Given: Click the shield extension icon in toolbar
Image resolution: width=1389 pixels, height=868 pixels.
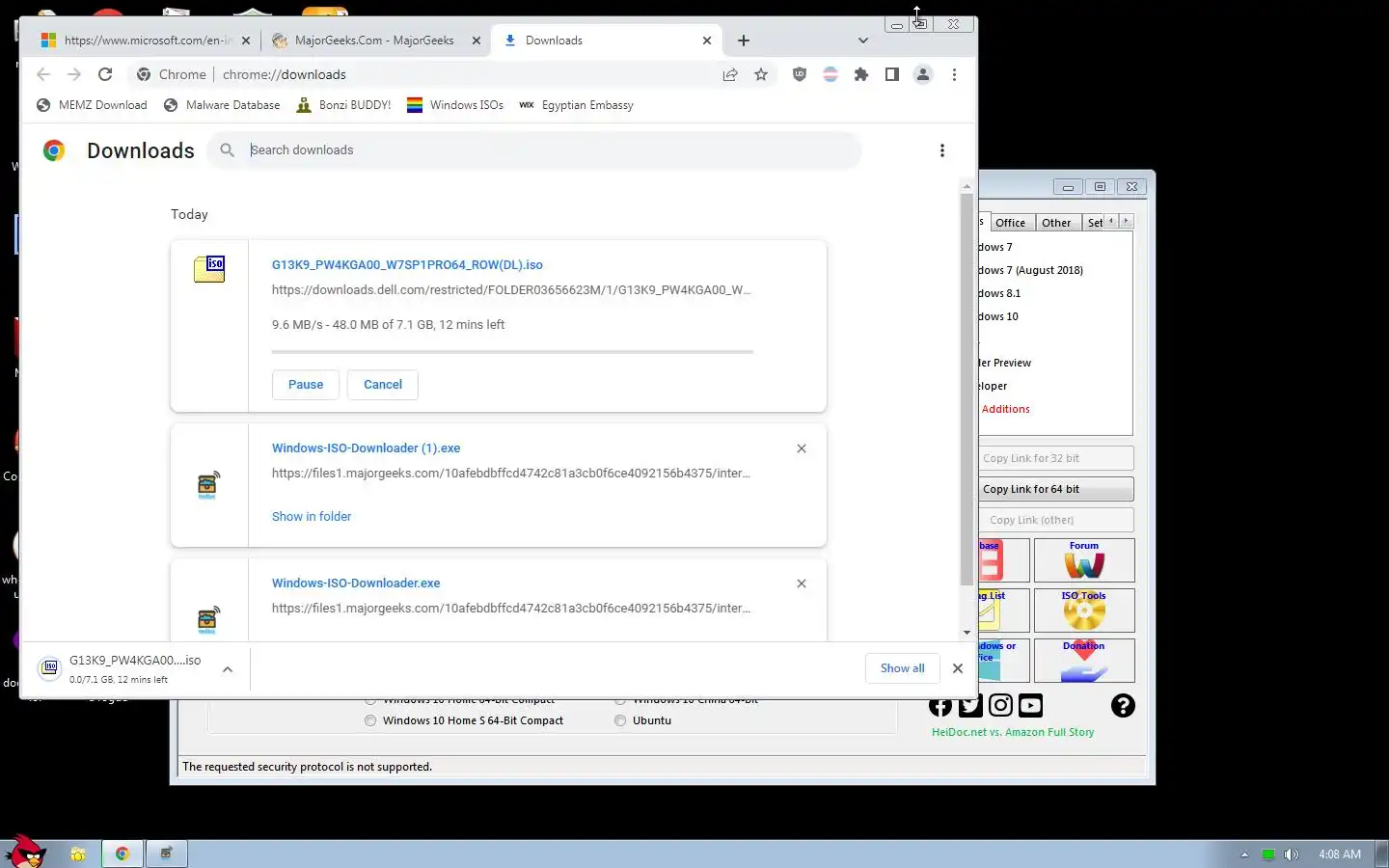Looking at the screenshot, I should 799,74.
